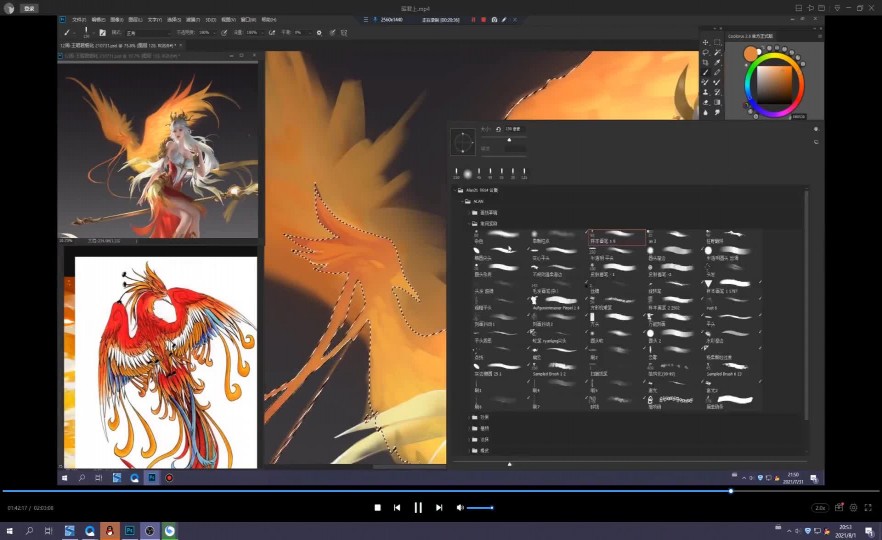
Task: Select the Mixer Brush tool
Action: click(717, 82)
